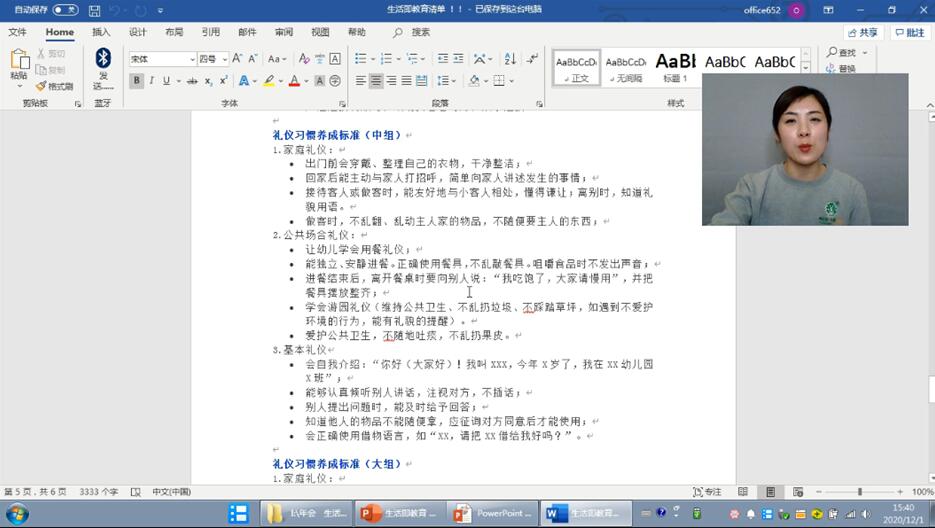The height and width of the screenshot is (528, 935).
Task: Click the 批注 comments button
Action: 909,33
